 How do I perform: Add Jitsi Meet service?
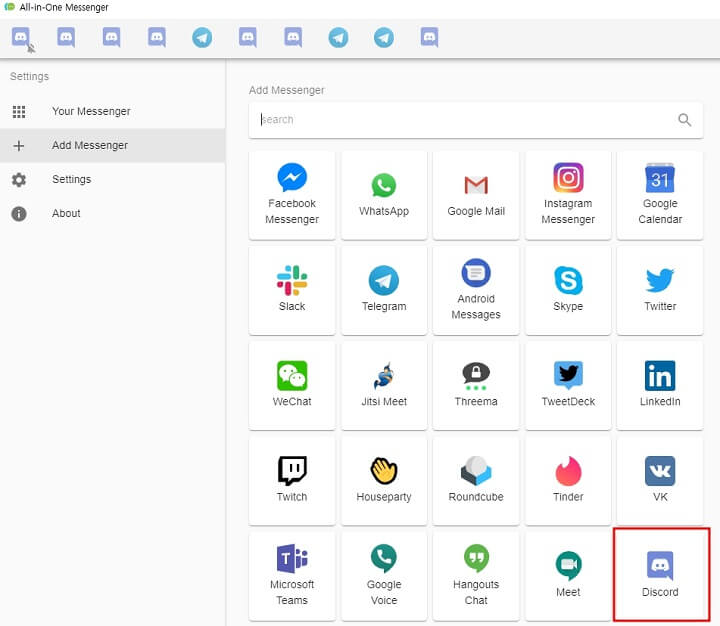point(384,385)
